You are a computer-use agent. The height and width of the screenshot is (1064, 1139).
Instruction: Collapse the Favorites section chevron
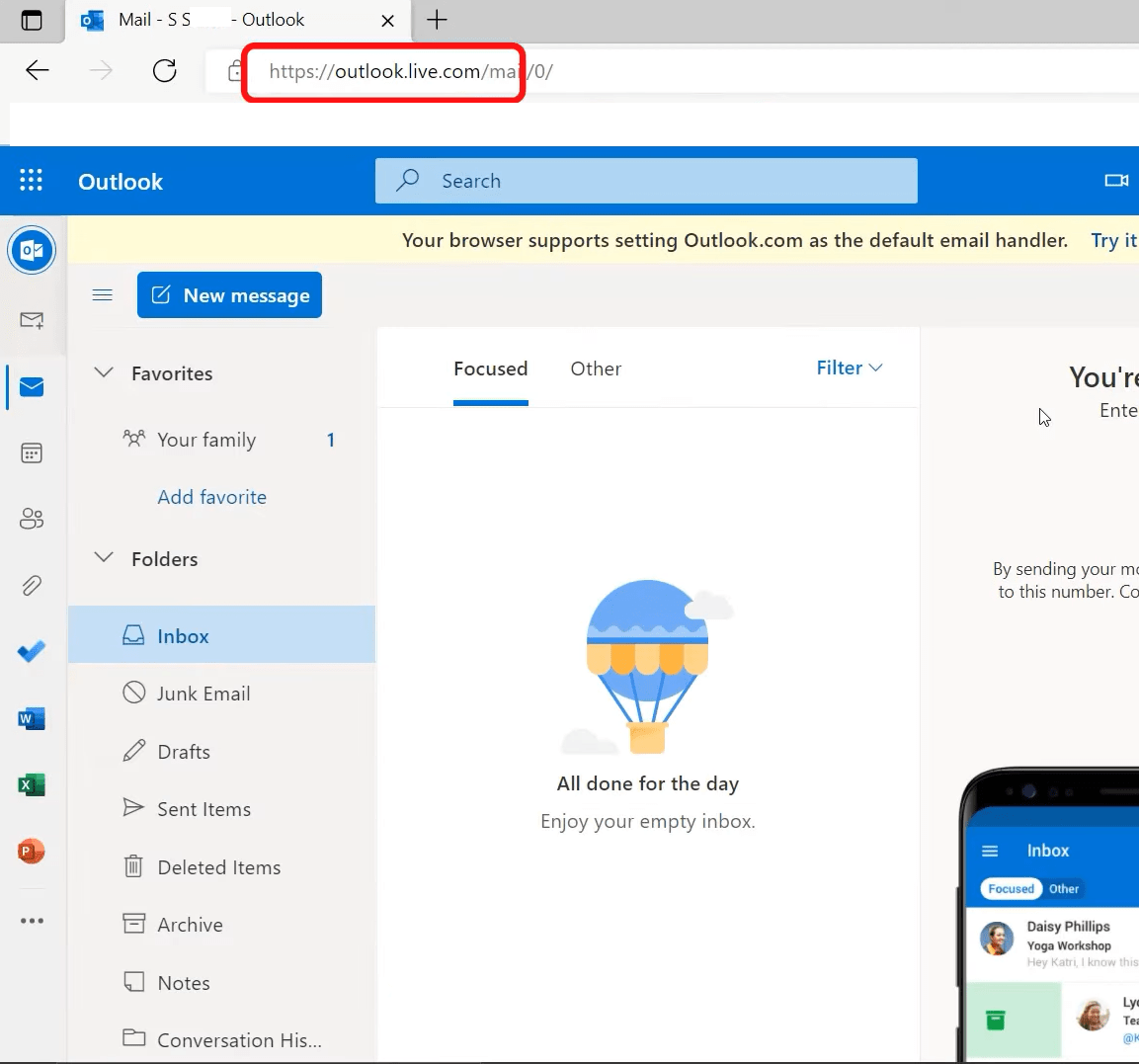point(104,372)
